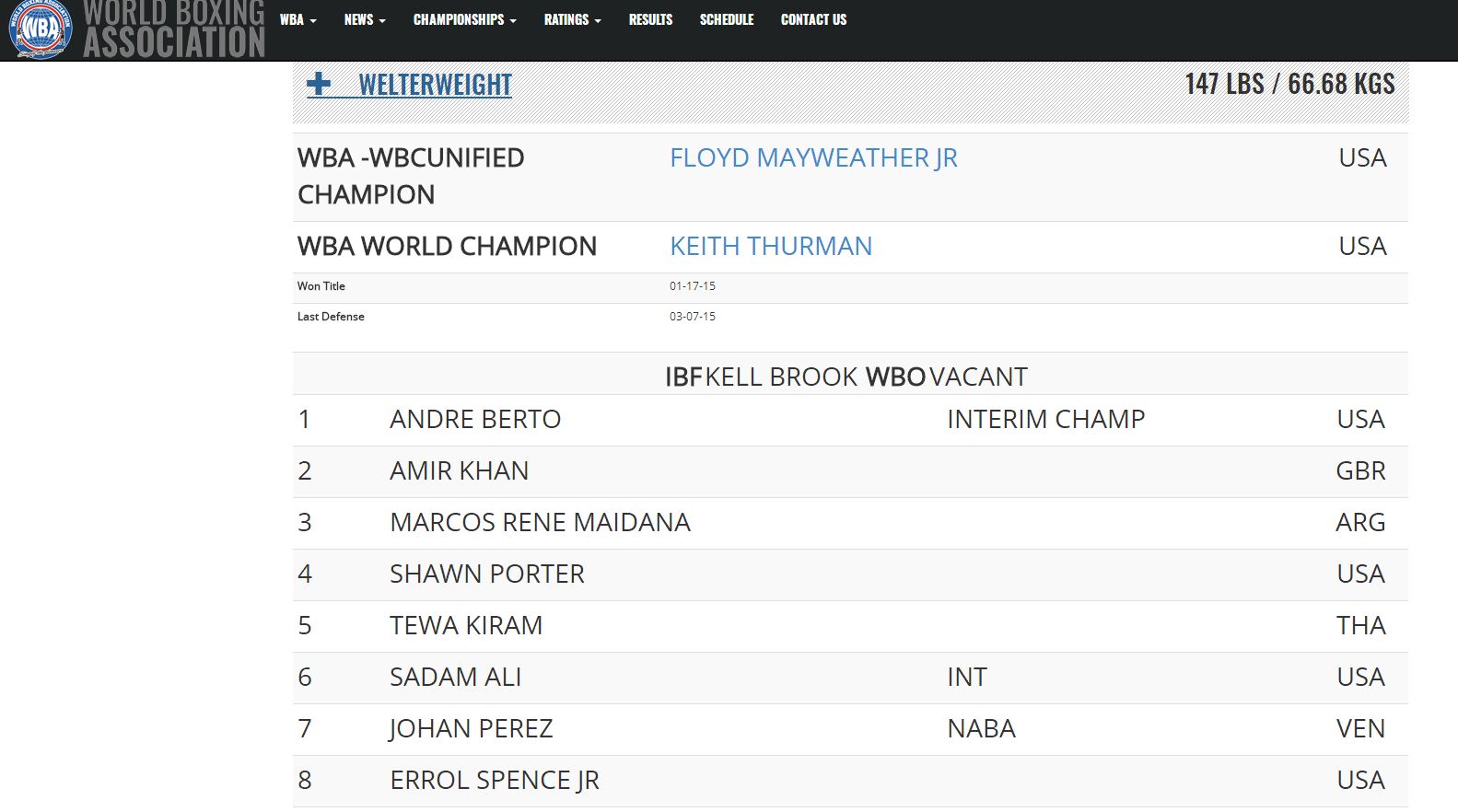Click the Shawn Porter entry
Screen dimensions: 1458x812
pos(487,574)
